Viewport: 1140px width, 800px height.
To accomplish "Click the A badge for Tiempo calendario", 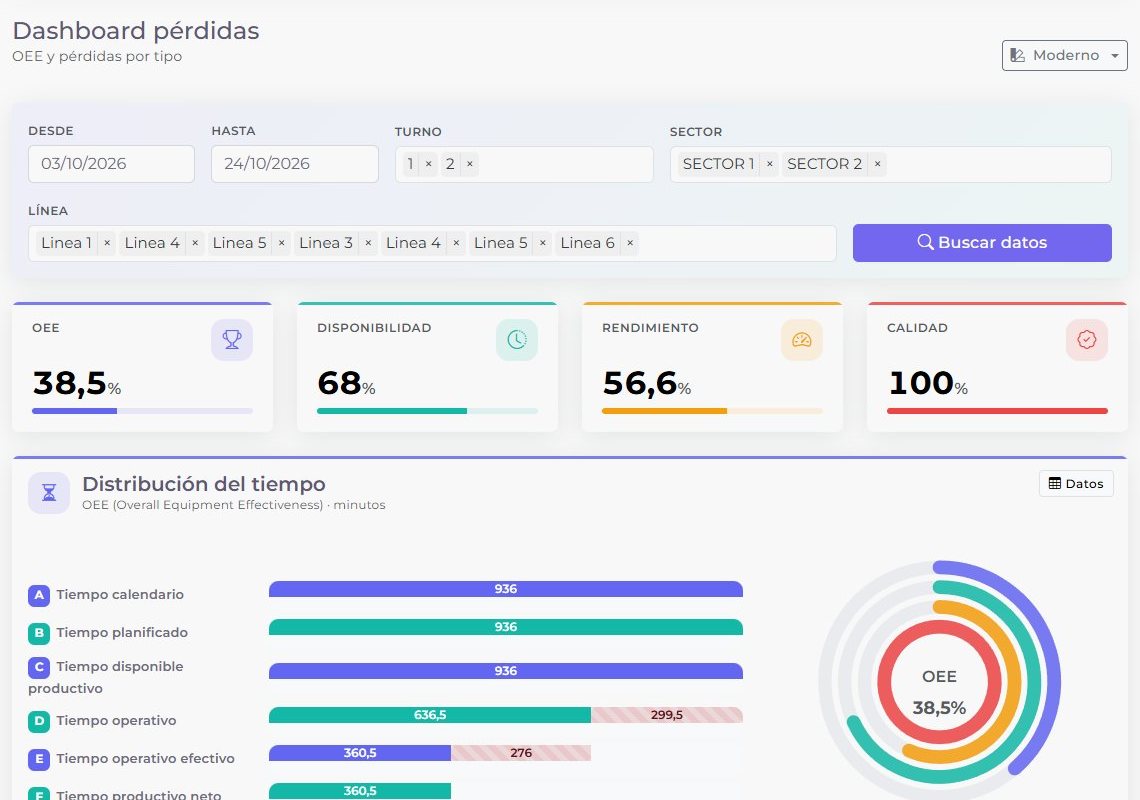I will [39, 595].
